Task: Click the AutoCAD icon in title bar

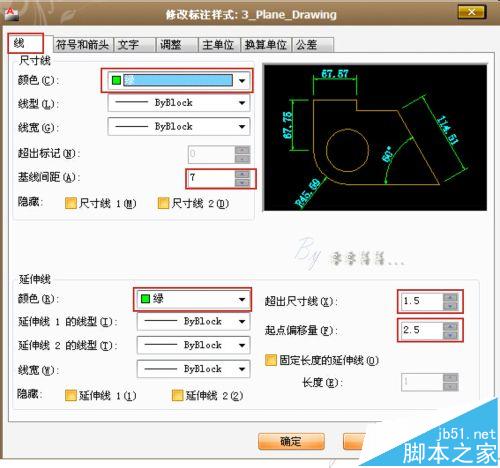Action: pos(12,14)
